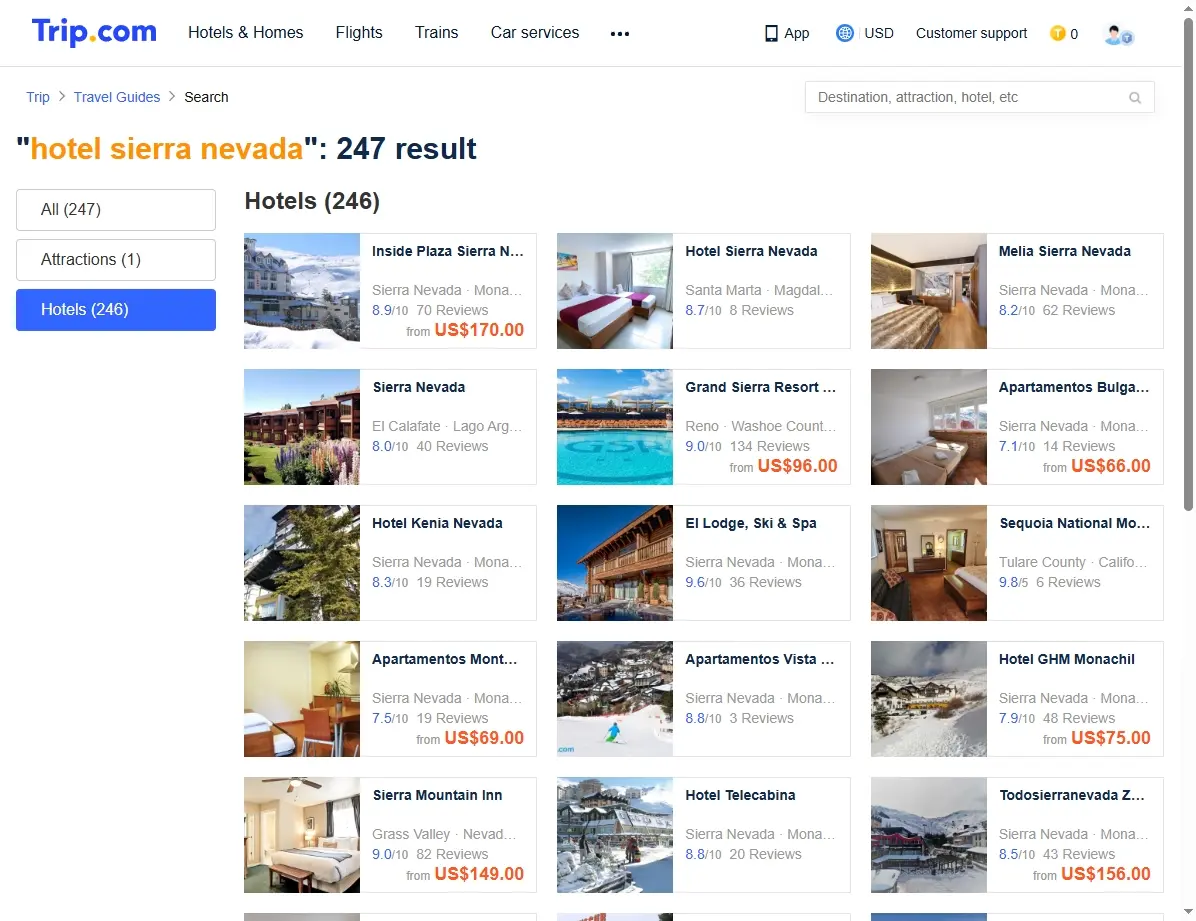This screenshot has height=921, width=1196.
Task: Click US$69.00 price for Apartamentos Monte
Action: (x=484, y=738)
